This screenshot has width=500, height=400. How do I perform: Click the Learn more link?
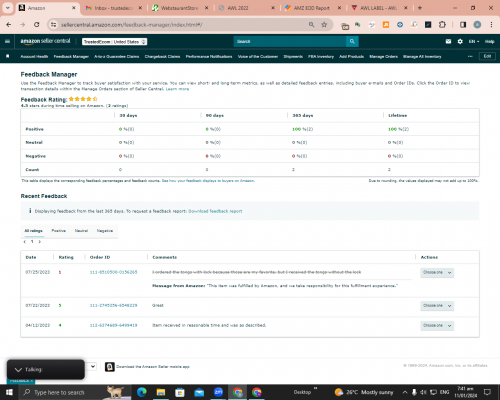tap(177, 89)
